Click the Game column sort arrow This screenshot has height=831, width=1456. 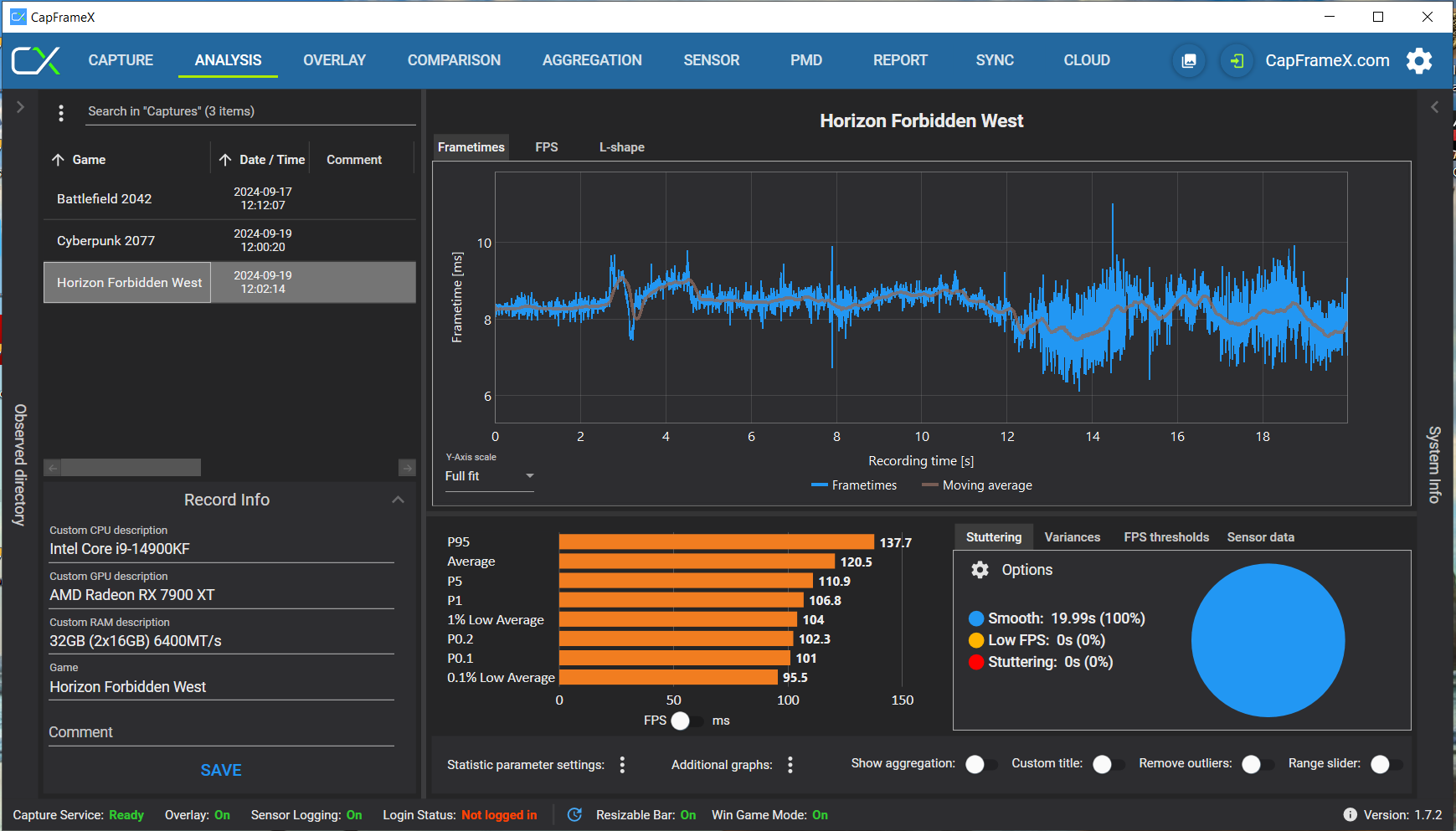pyautogui.click(x=58, y=160)
